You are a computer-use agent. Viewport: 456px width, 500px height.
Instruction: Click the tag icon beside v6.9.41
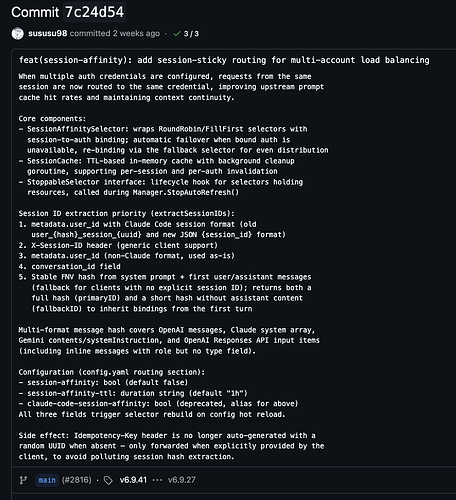[x=108, y=480]
